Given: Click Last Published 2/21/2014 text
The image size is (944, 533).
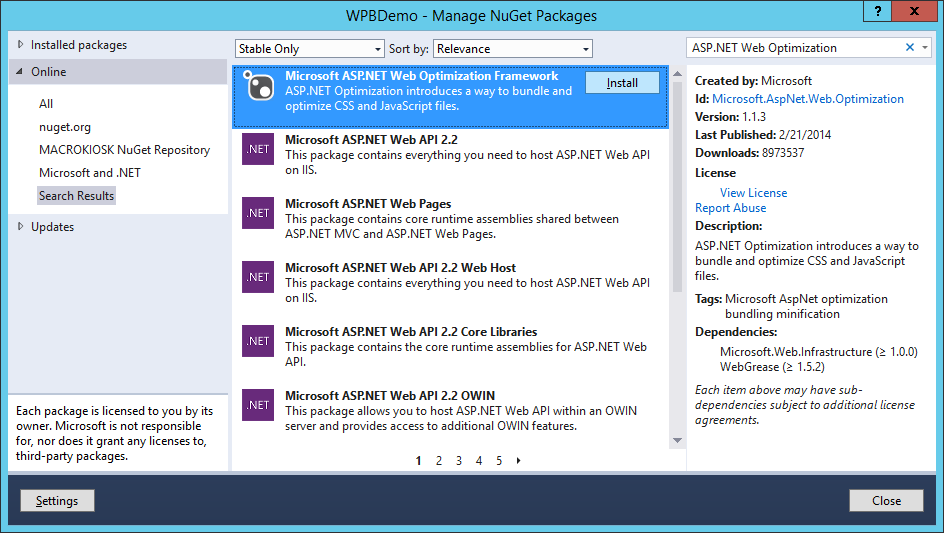Looking at the screenshot, I should [x=763, y=135].
